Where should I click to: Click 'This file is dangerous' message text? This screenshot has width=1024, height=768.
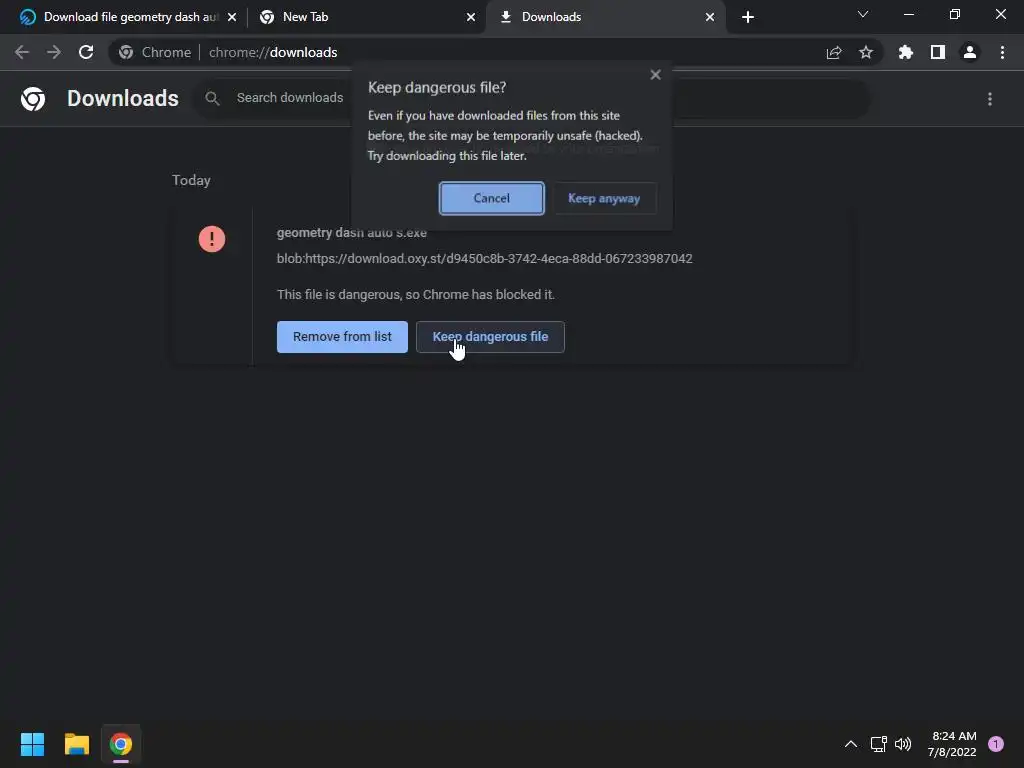coord(416,295)
